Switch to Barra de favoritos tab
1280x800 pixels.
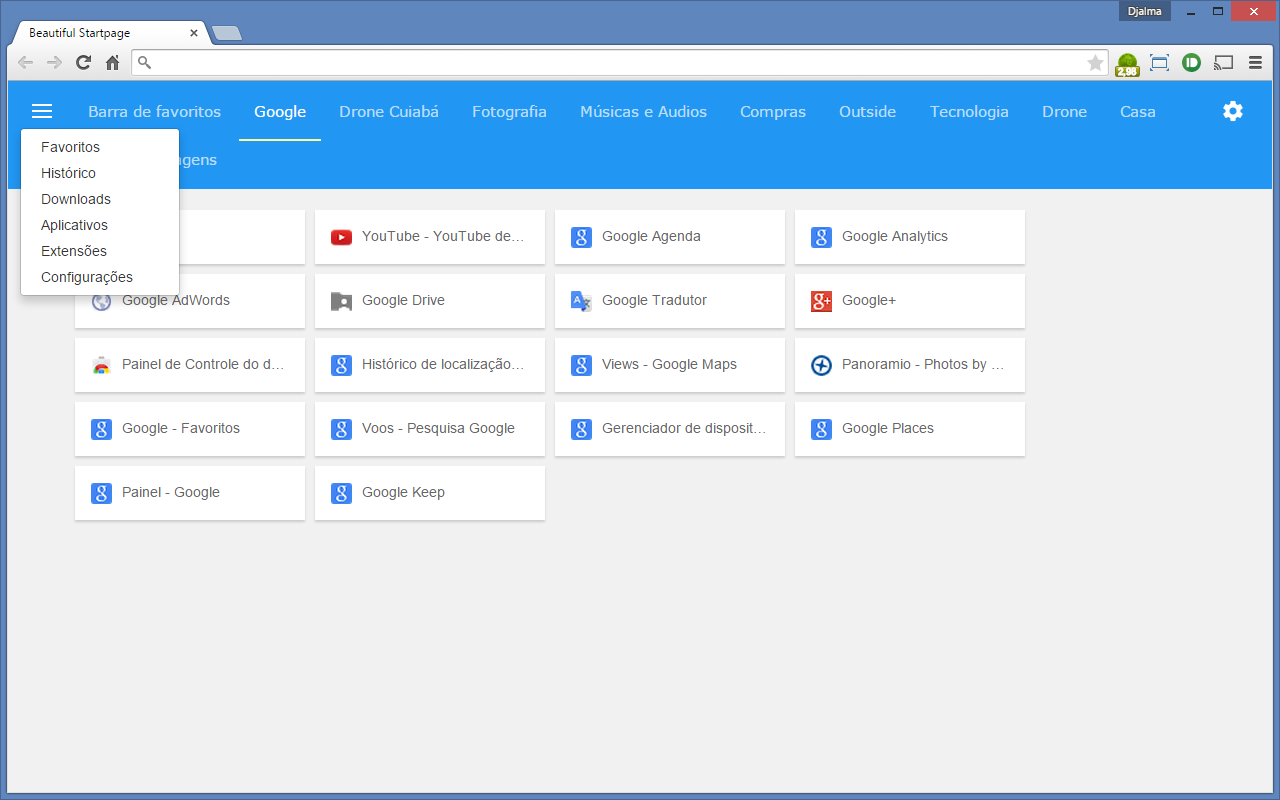click(x=154, y=112)
